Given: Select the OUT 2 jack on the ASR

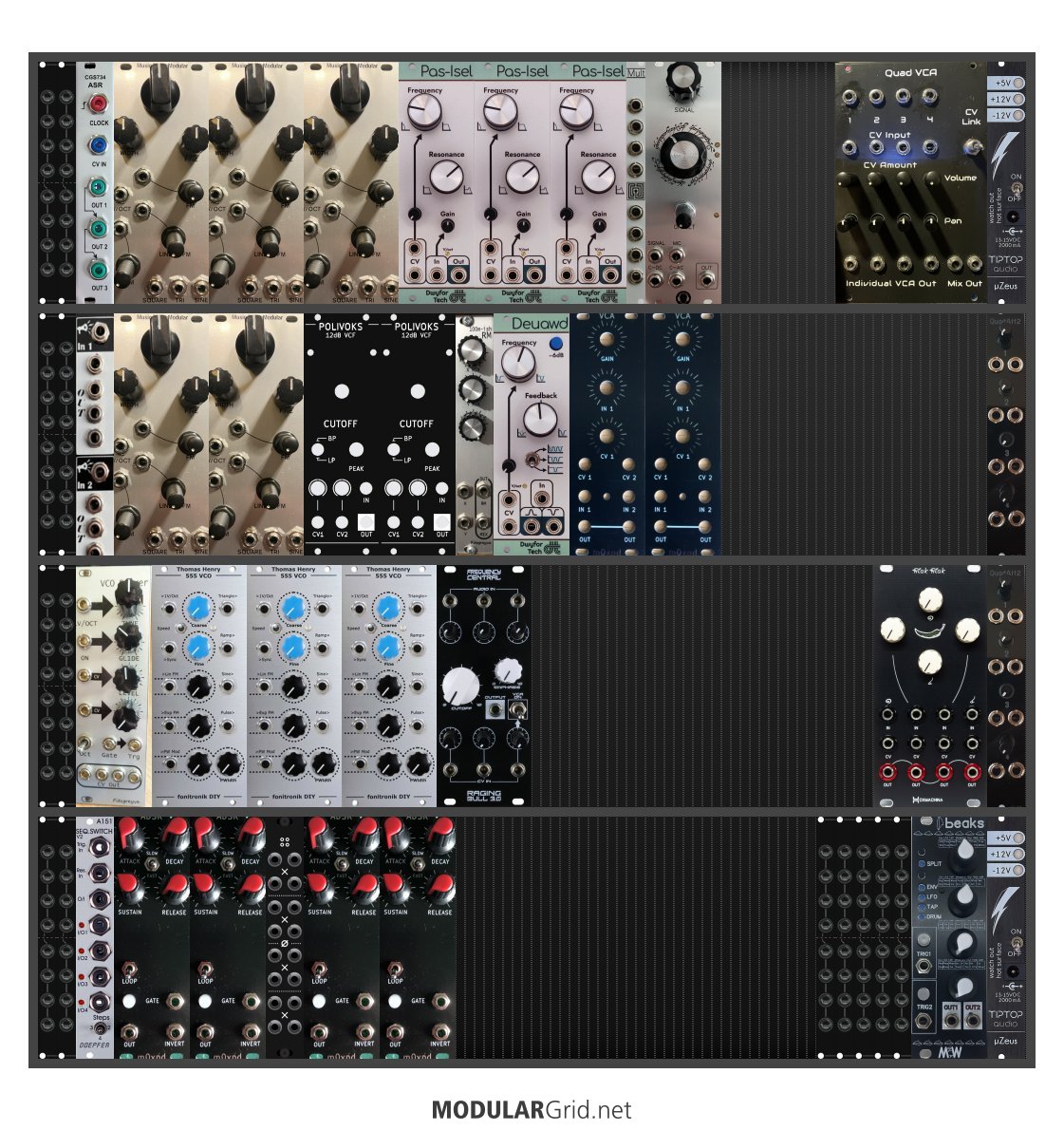Looking at the screenshot, I should point(97,229).
